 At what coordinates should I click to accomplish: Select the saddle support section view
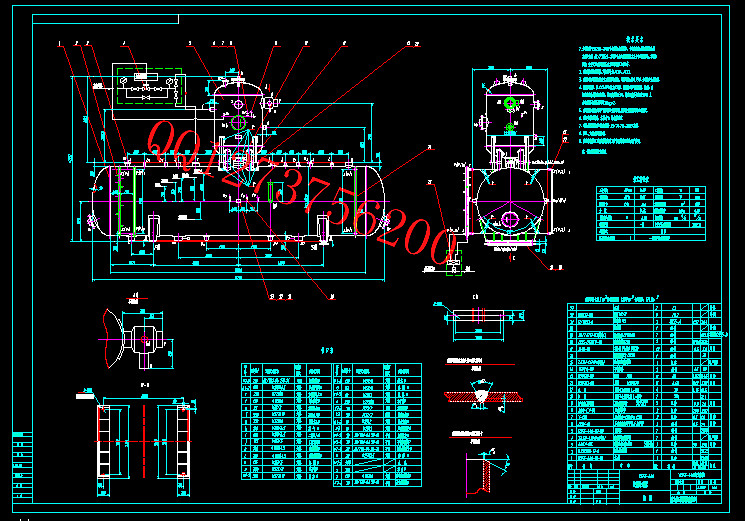[144, 444]
